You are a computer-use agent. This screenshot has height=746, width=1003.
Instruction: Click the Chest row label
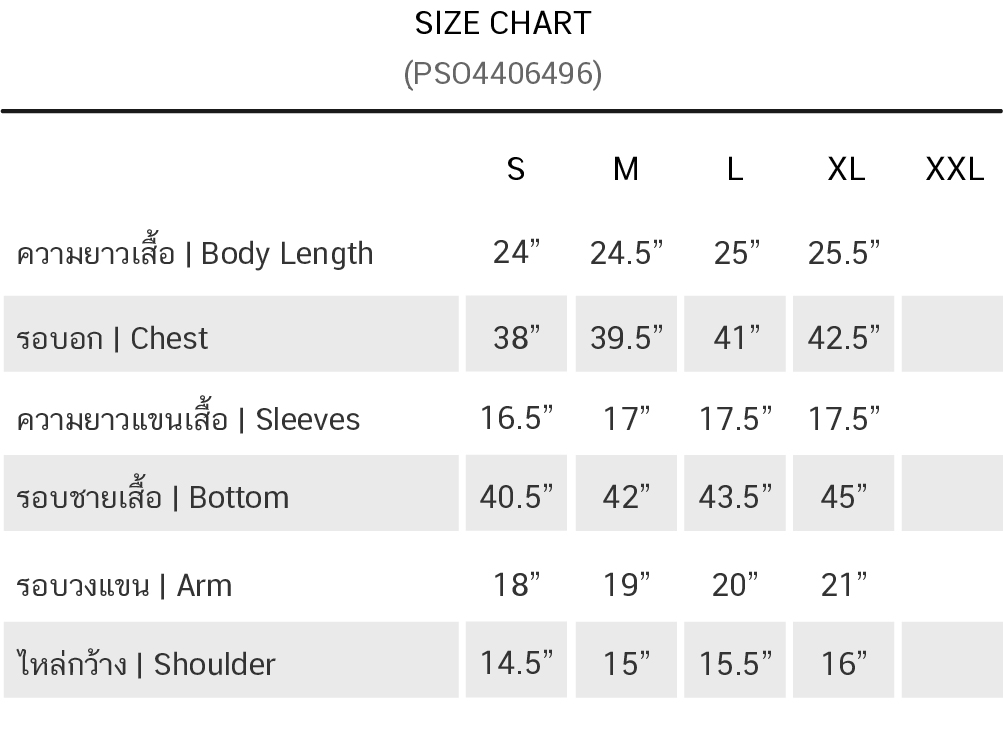tap(112, 338)
